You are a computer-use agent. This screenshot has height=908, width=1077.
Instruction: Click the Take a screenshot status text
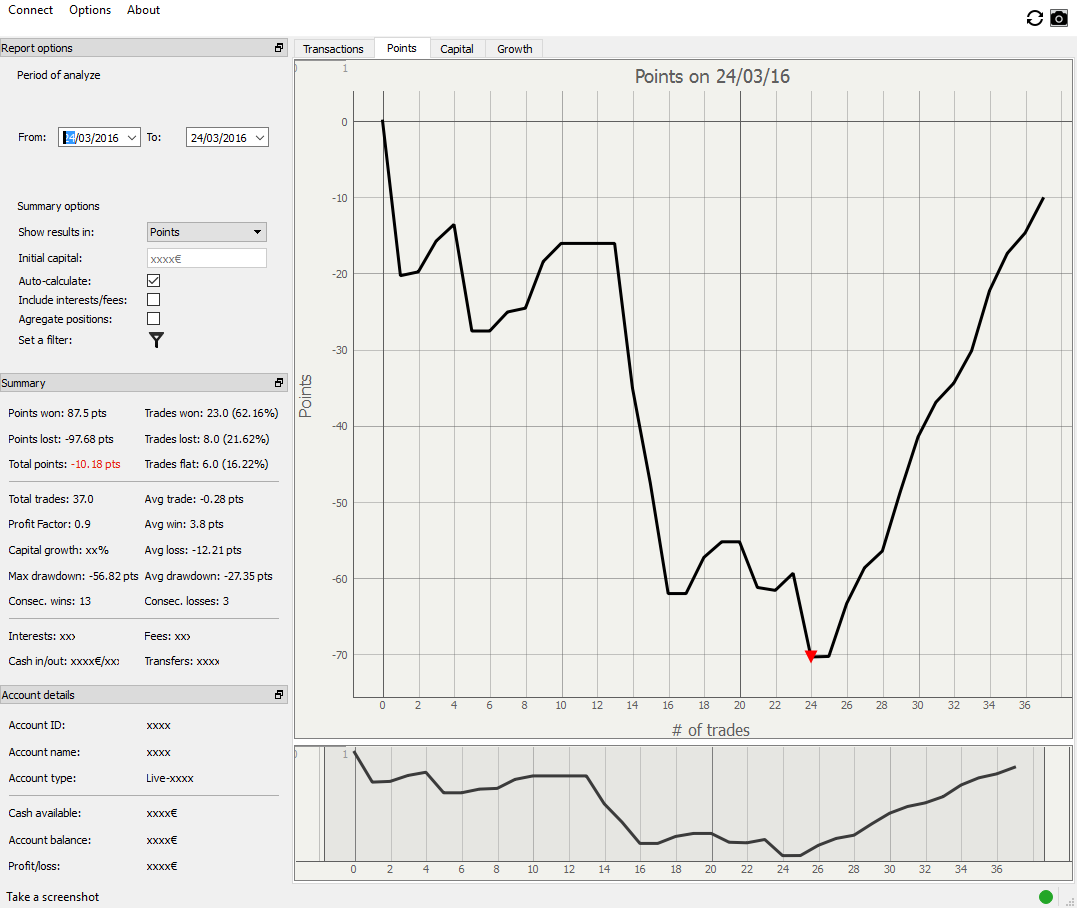pos(53,897)
